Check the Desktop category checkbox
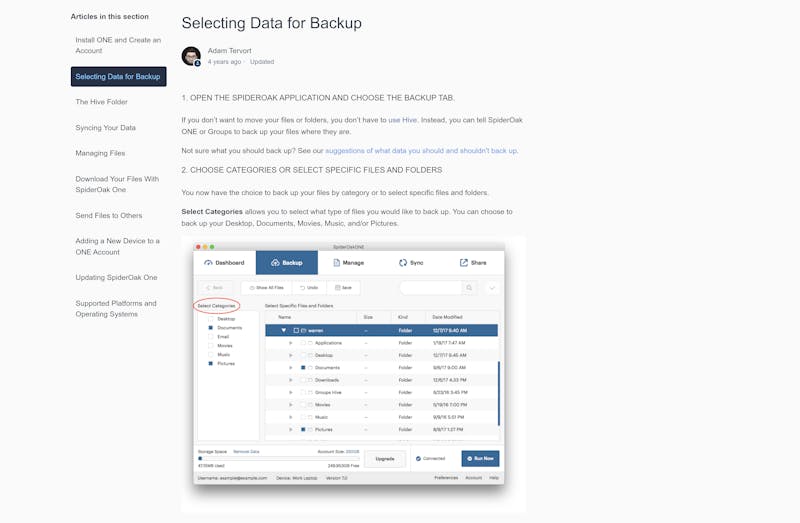The height and width of the screenshot is (523, 800). (211, 319)
